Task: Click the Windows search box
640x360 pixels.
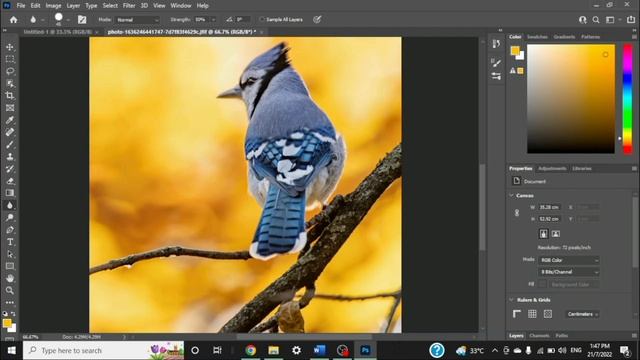Action: (x=103, y=350)
